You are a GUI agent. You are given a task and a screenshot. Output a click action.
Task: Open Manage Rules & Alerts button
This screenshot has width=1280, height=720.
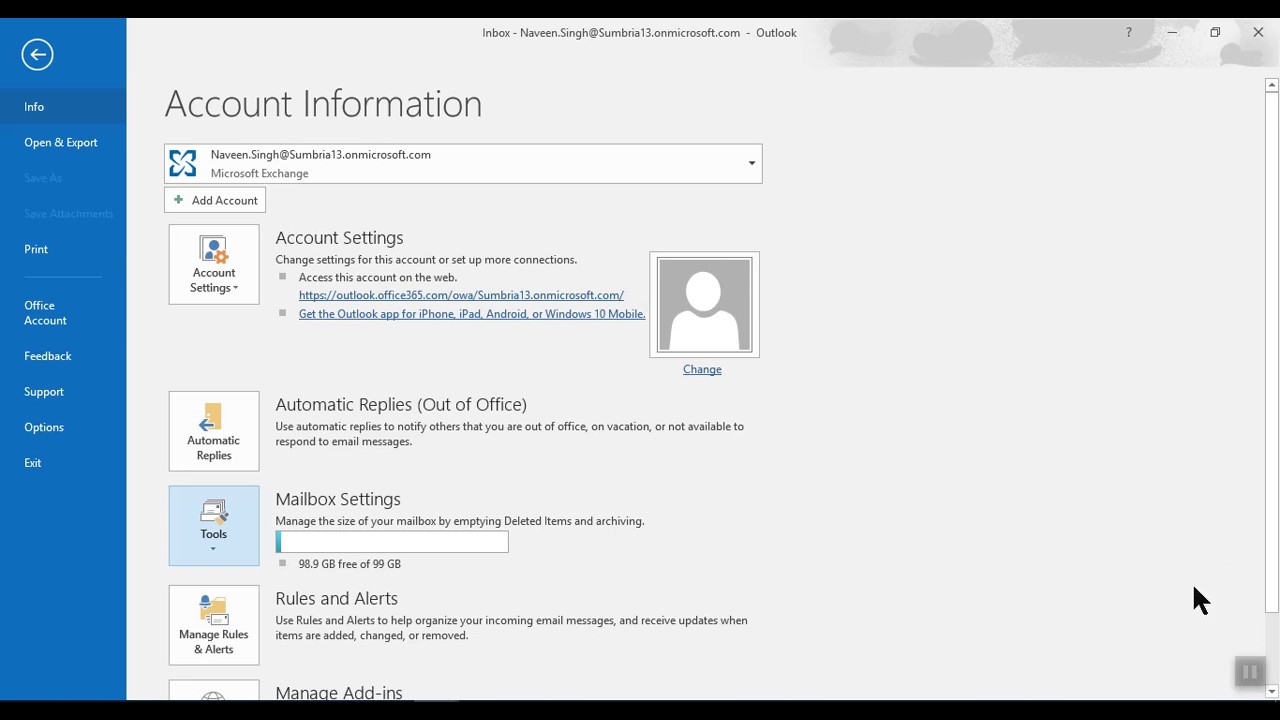pos(214,625)
